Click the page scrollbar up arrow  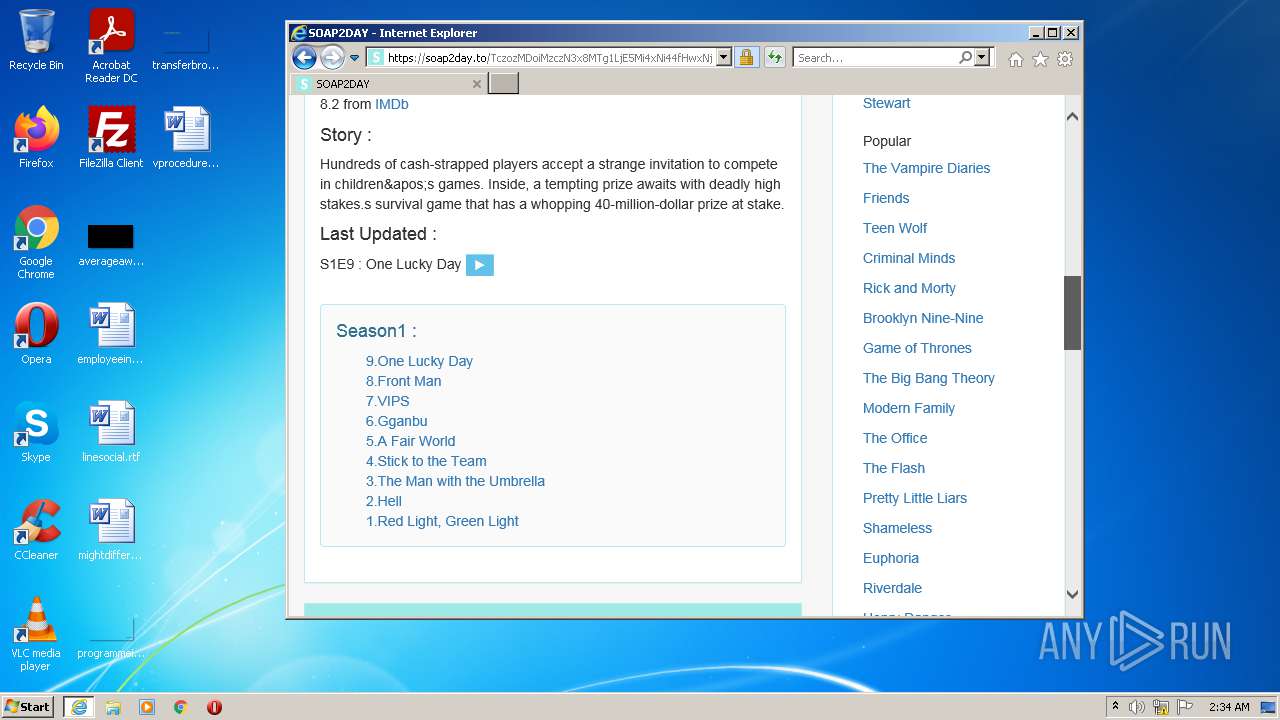coord(1072,116)
